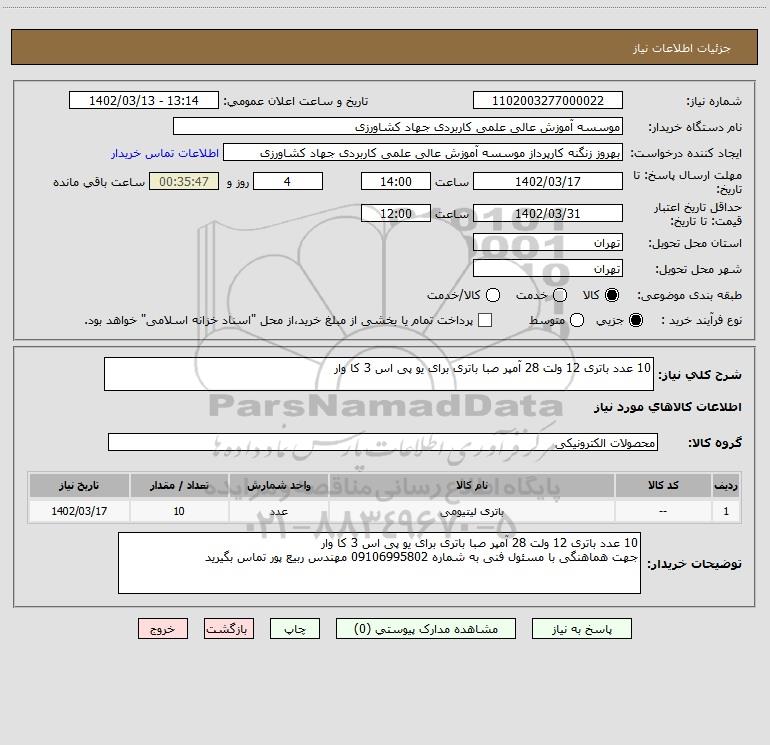This screenshot has width=770, height=745.
Task: Select متوسط purchase type radio
Action: (577, 320)
